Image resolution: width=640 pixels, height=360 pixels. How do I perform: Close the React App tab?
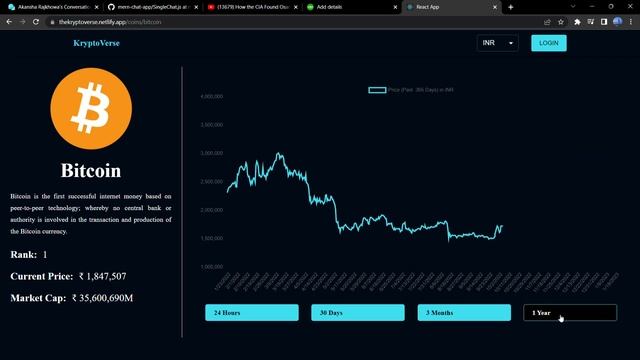click(x=495, y=7)
